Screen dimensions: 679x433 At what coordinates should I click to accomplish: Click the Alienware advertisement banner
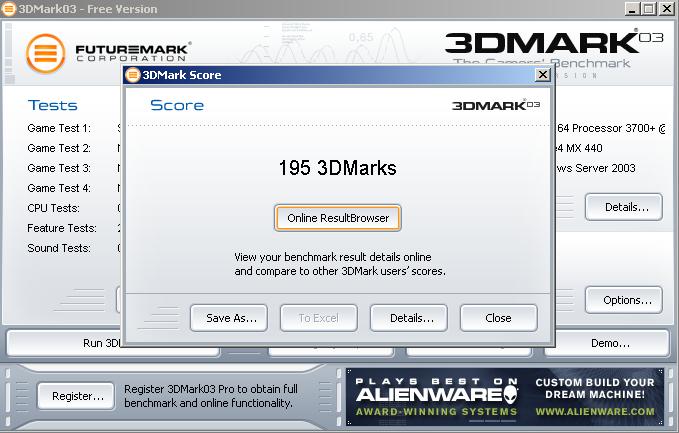tap(504, 397)
